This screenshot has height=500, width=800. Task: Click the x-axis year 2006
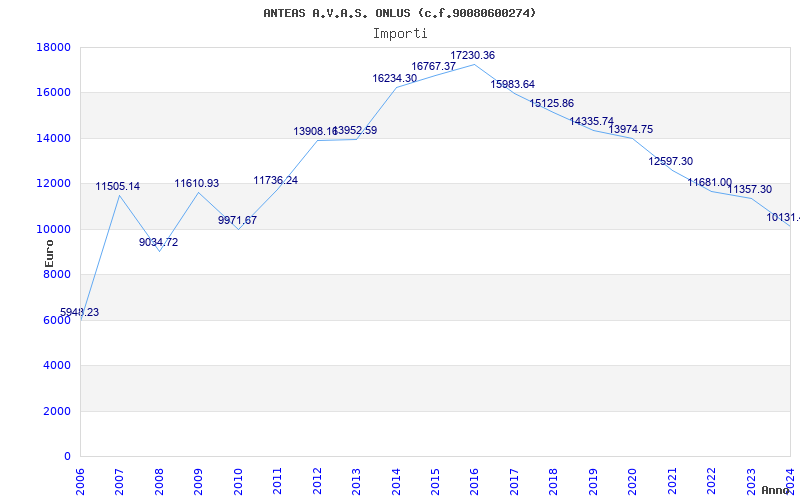click(x=80, y=481)
